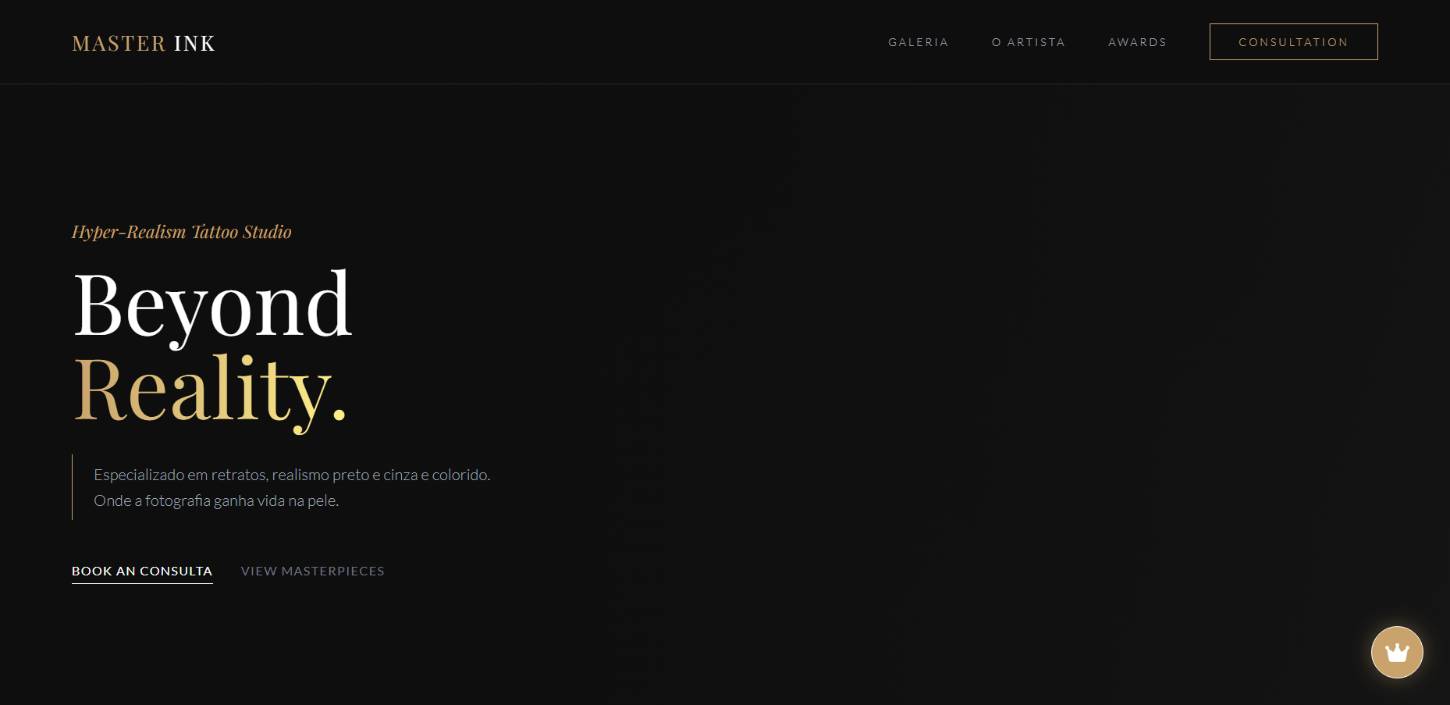1450x705 pixels.
Task: Go to the O Artista section
Action: pos(1028,42)
